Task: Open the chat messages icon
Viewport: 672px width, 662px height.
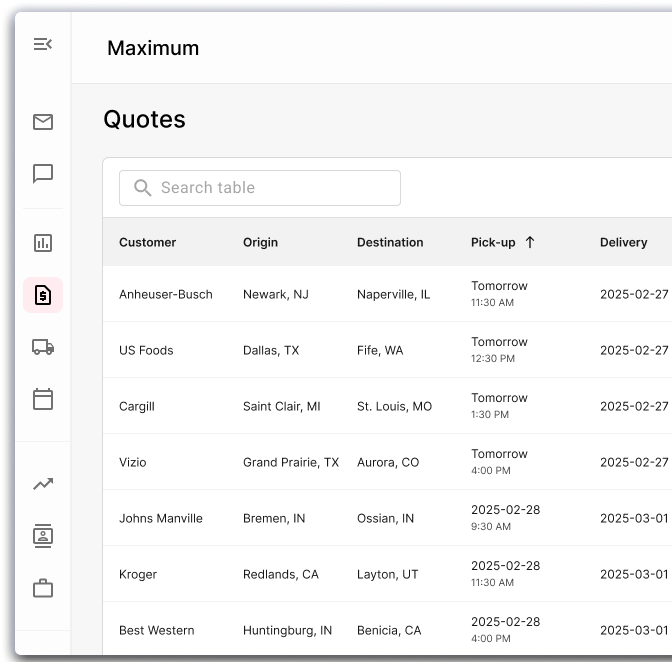Action: click(x=43, y=174)
